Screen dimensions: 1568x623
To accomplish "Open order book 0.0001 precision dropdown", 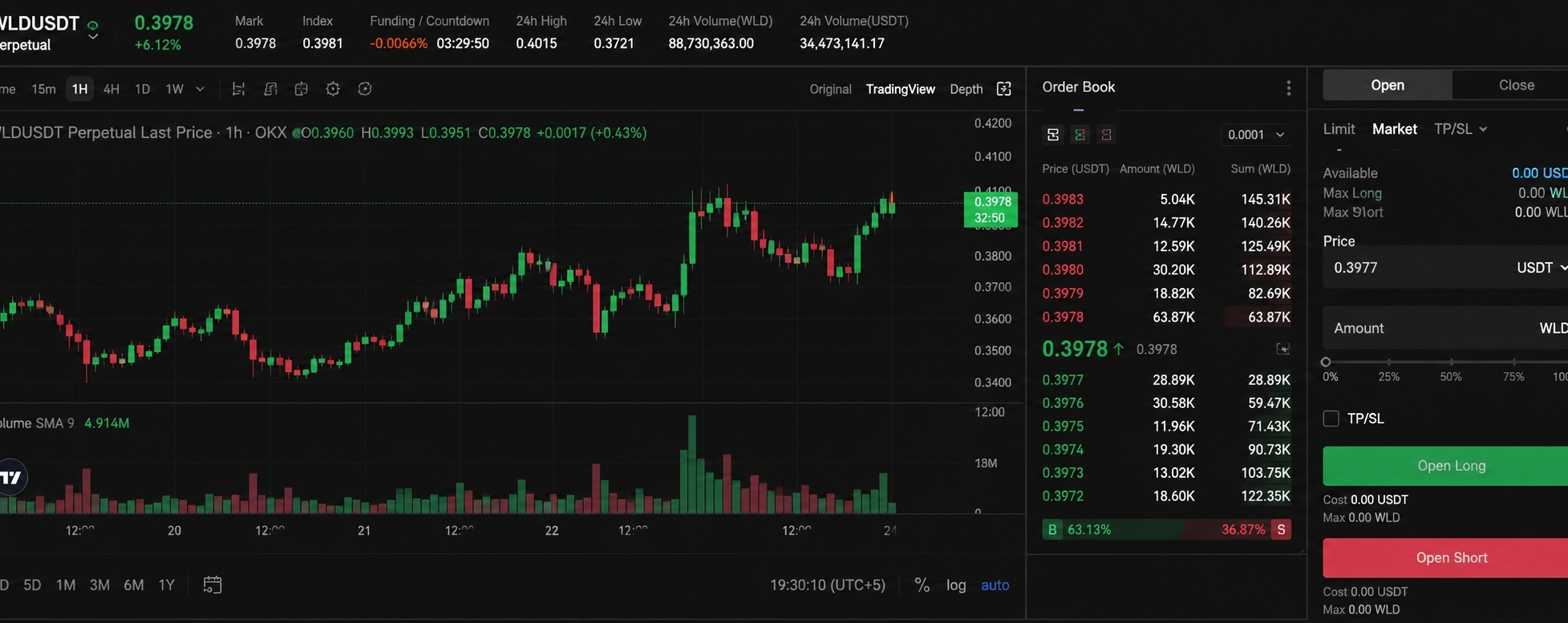I will [x=1256, y=135].
